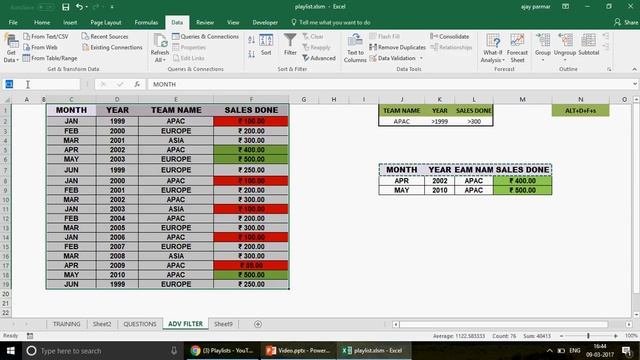The height and width of the screenshot is (360, 640).
Task: Switch to TRAINING sheet tab
Action: pyautogui.click(x=67, y=324)
